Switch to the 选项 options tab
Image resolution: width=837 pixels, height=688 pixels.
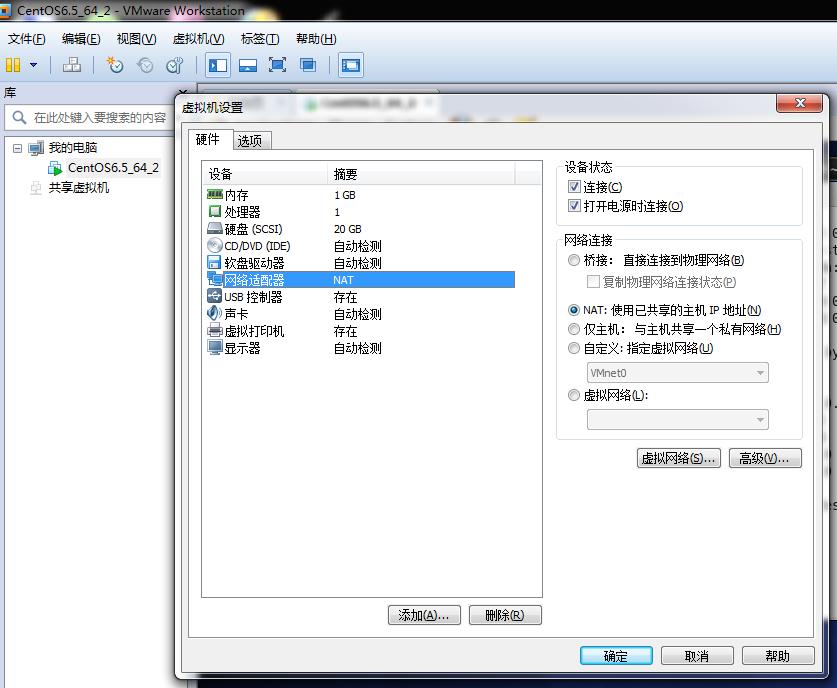pyautogui.click(x=252, y=141)
